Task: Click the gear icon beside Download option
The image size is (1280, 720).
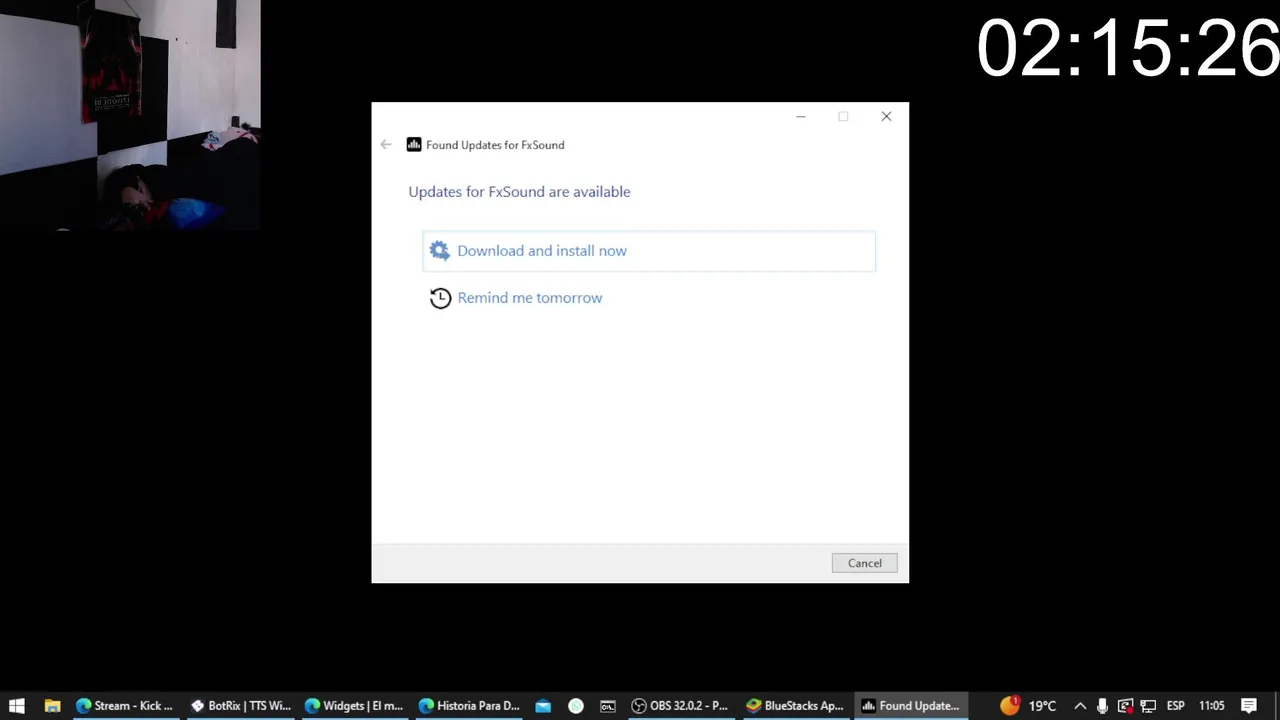Action: click(x=440, y=251)
